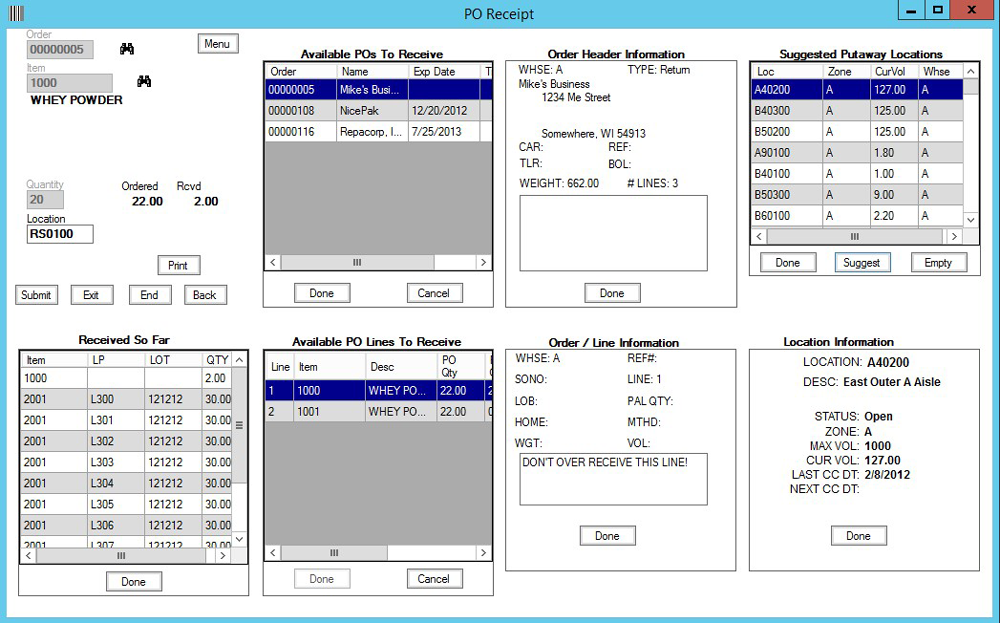Click the Item field showing 1000

point(70,83)
